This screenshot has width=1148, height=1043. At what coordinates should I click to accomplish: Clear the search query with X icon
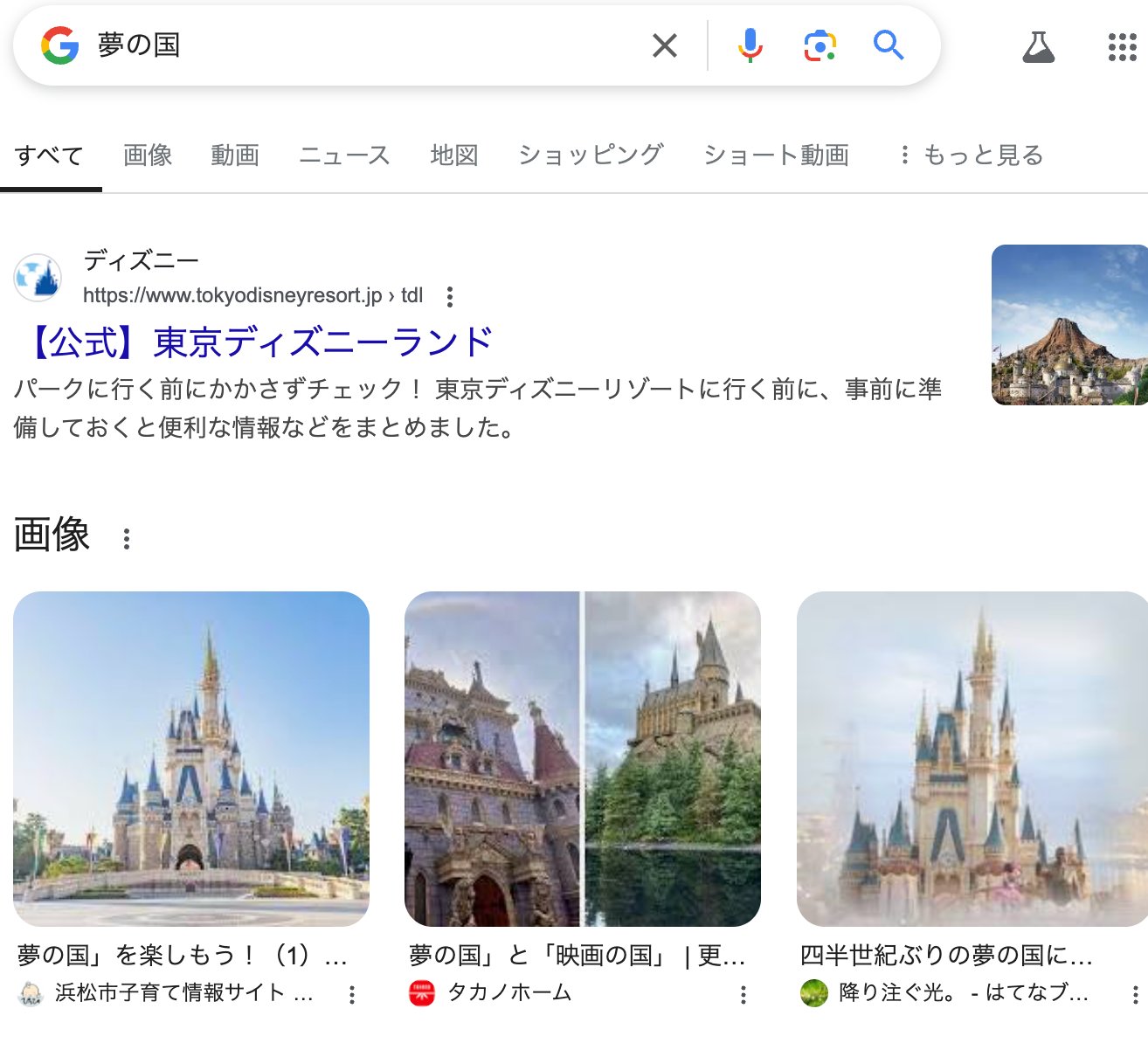[x=665, y=45]
